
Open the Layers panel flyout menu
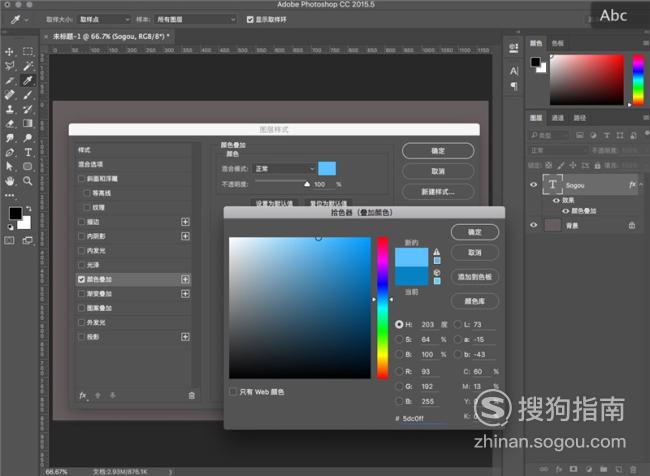645,118
